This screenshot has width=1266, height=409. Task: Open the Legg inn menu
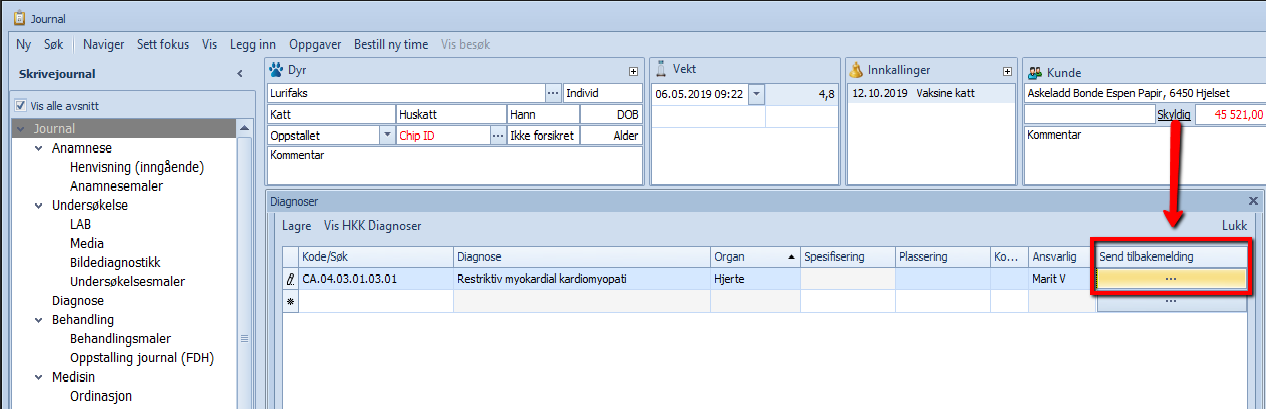(x=254, y=44)
